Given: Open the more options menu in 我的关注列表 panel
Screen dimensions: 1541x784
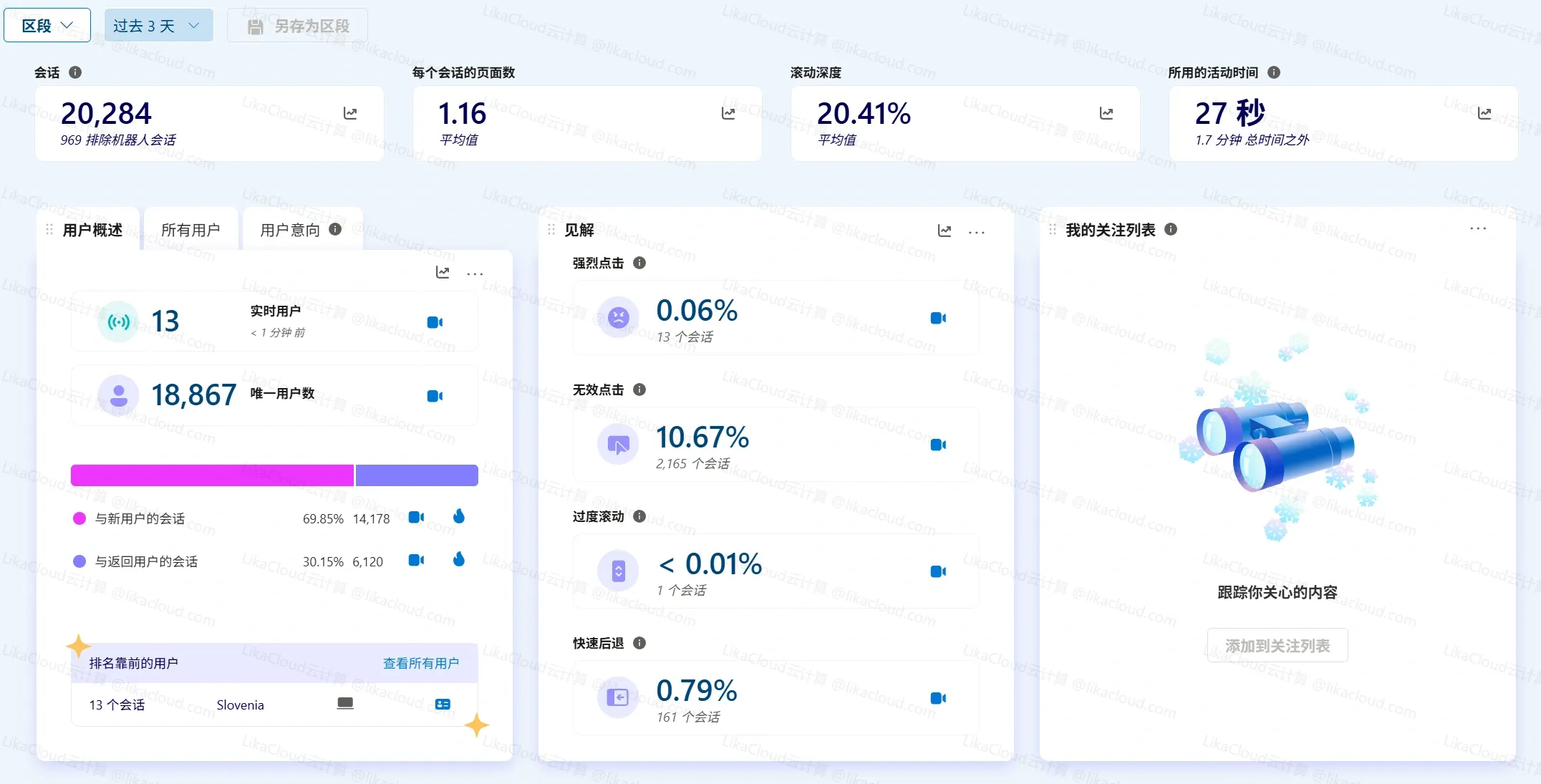Looking at the screenshot, I should coord(1477,228).
